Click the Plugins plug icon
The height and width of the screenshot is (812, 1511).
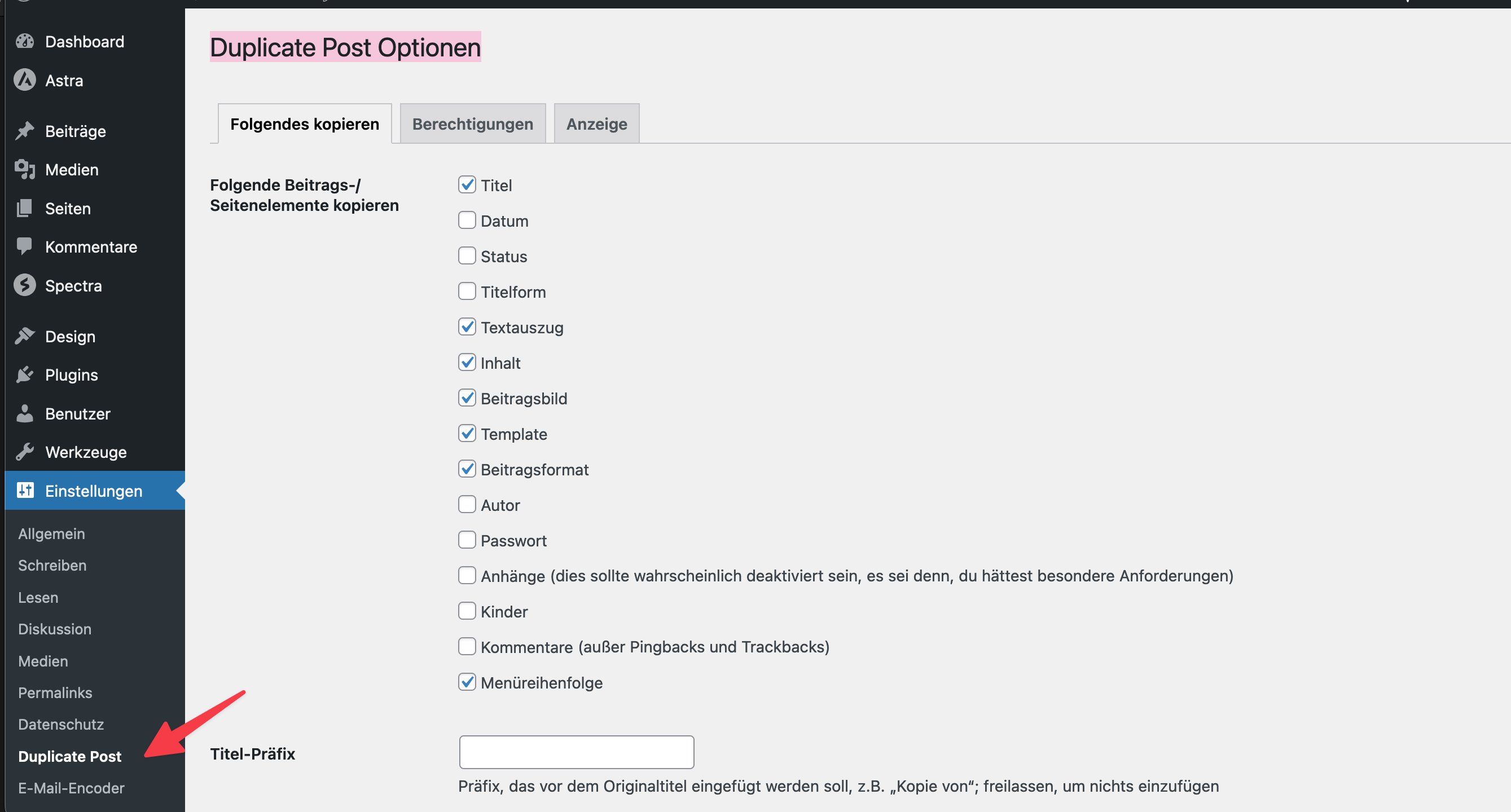[25, 374]
